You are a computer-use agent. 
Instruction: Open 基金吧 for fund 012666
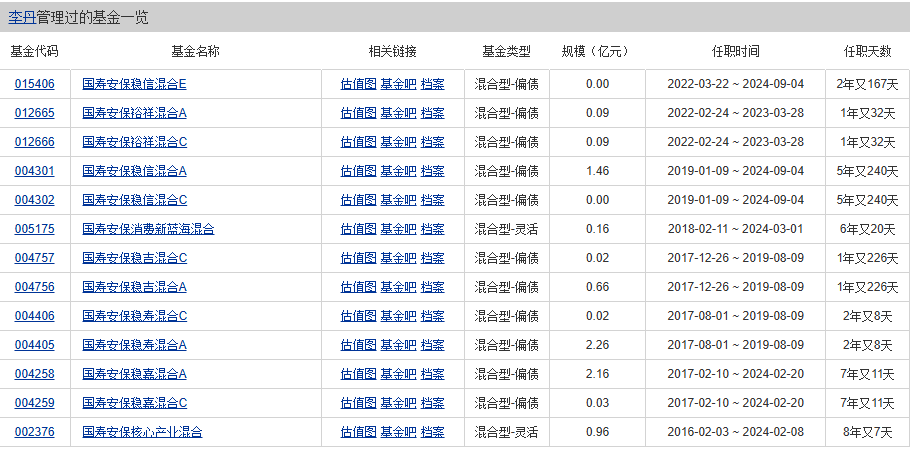pyautogui.click(x=398, y=142)
